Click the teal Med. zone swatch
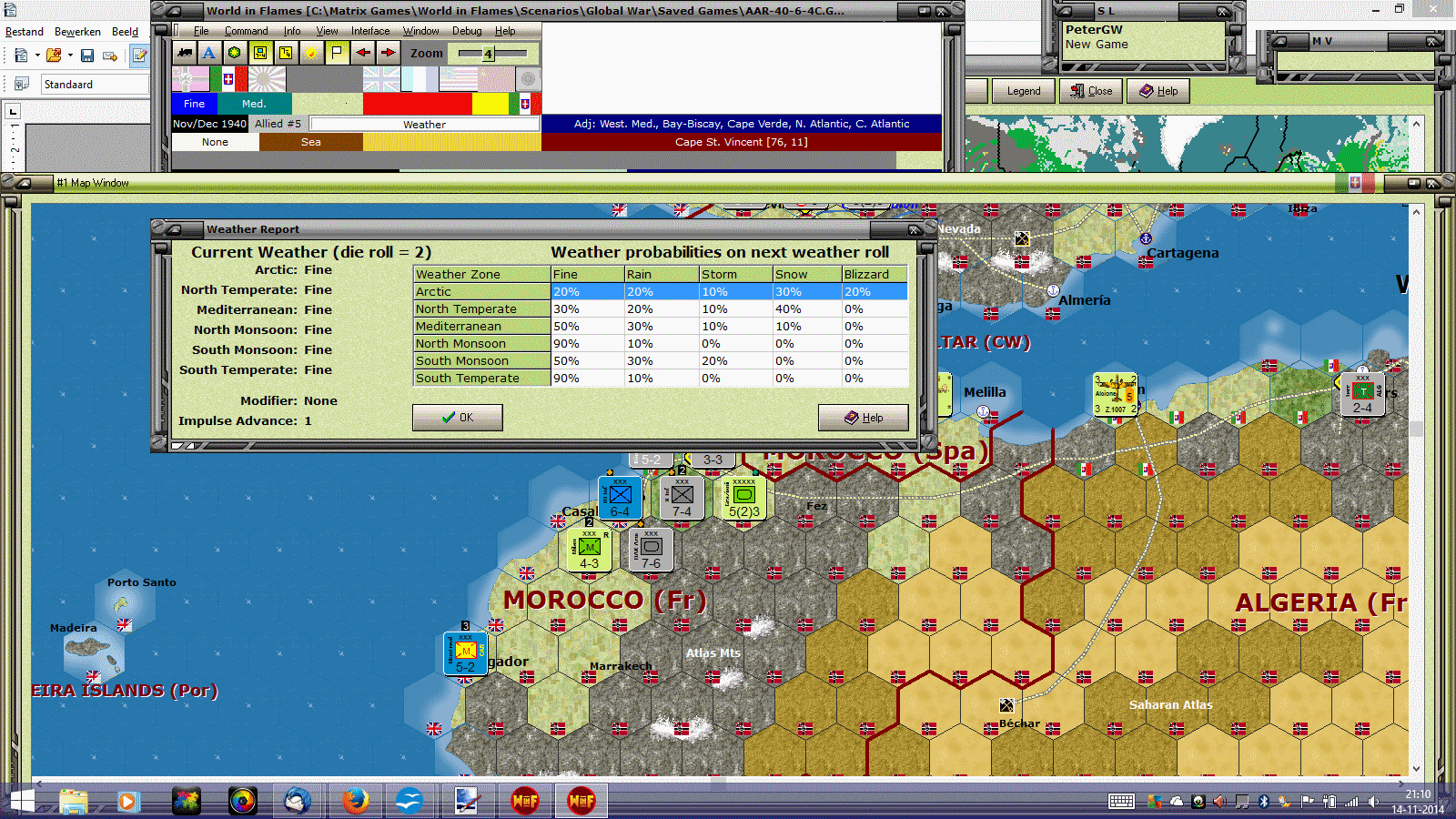Screen dimensions: 1456x819 pyautogui.click(x=254, y=104)
